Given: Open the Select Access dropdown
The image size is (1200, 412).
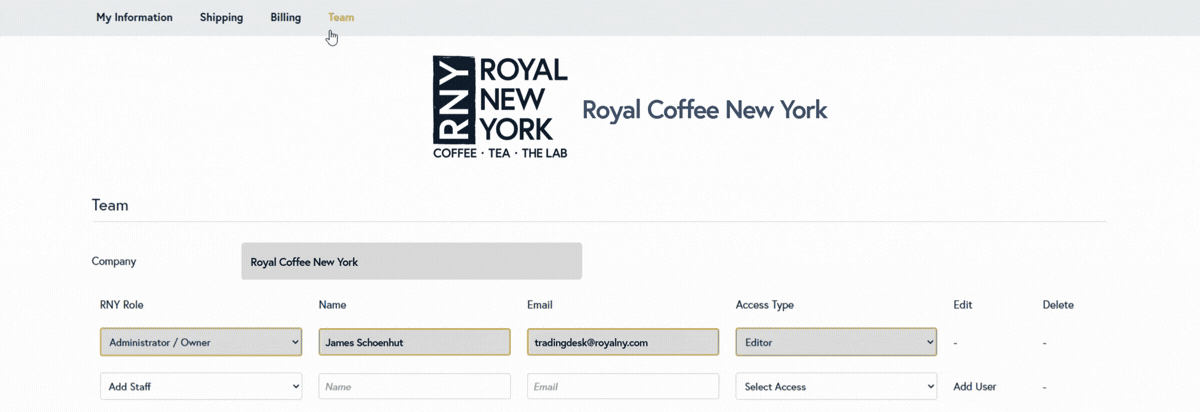Looking at the screenshot, I should click(x=836, y=386).
